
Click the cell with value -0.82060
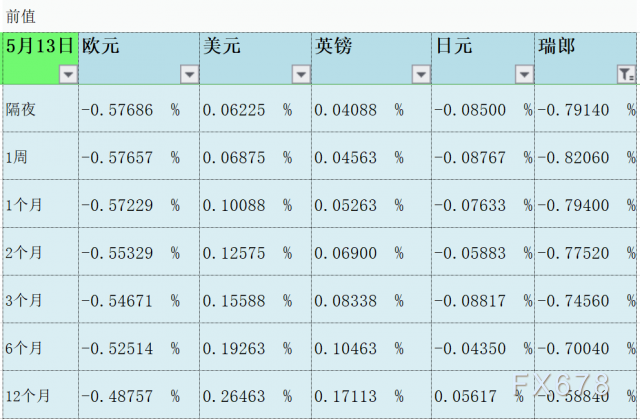[585, 156]
